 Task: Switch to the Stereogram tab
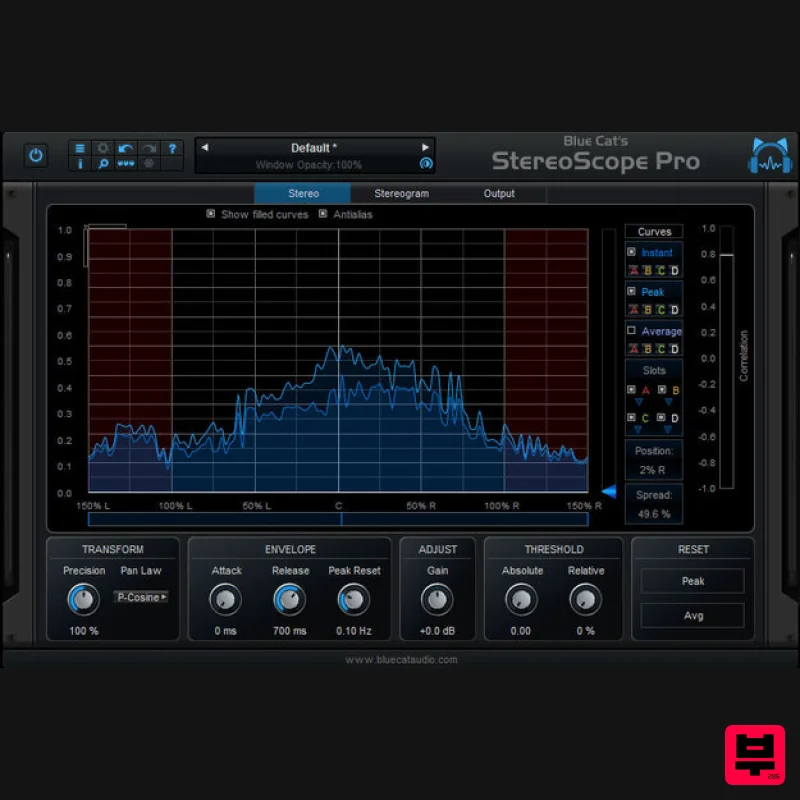coord(401,193)
